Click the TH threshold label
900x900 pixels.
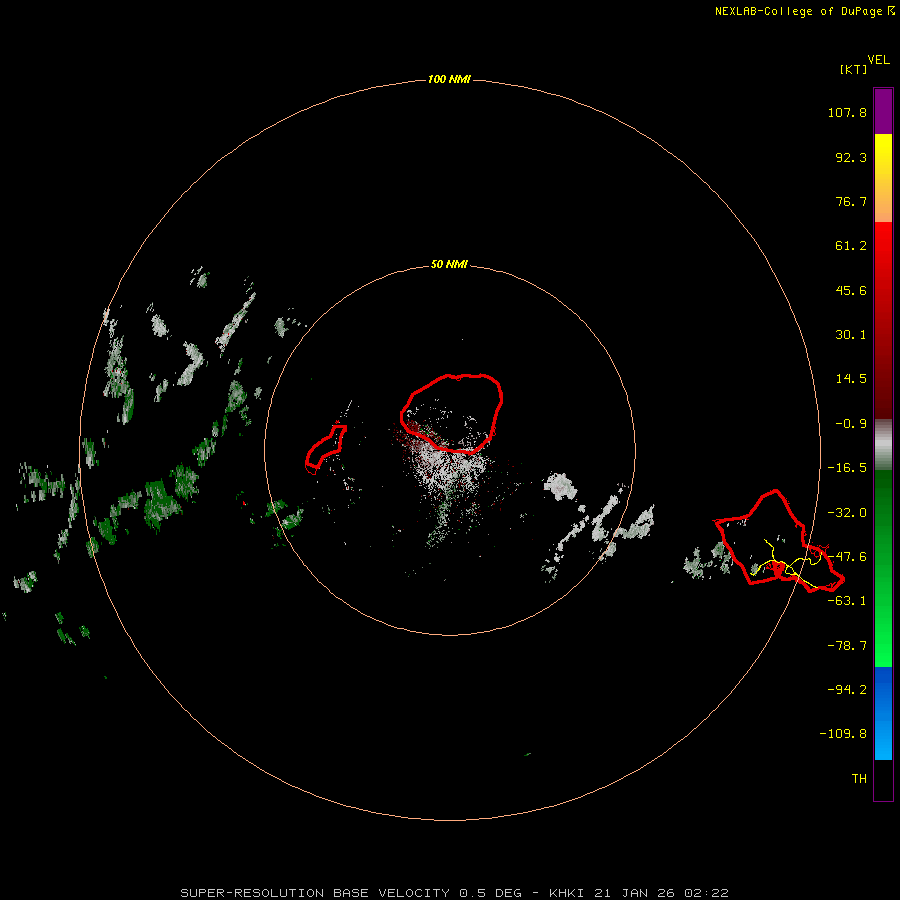coord(859,779)
